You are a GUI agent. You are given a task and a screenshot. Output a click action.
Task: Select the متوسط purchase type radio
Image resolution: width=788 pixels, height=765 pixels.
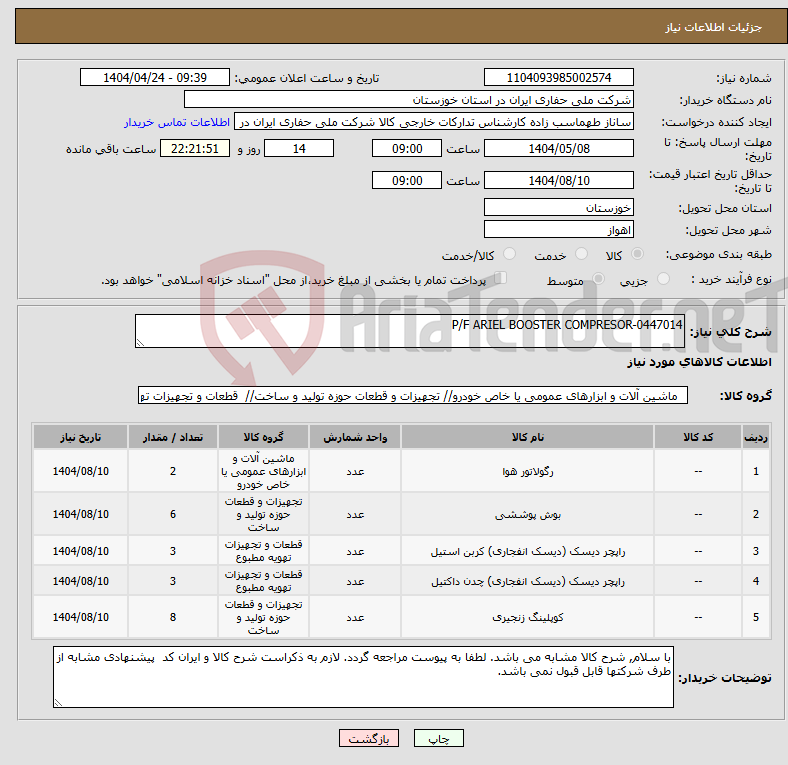[x=599, y=278]
